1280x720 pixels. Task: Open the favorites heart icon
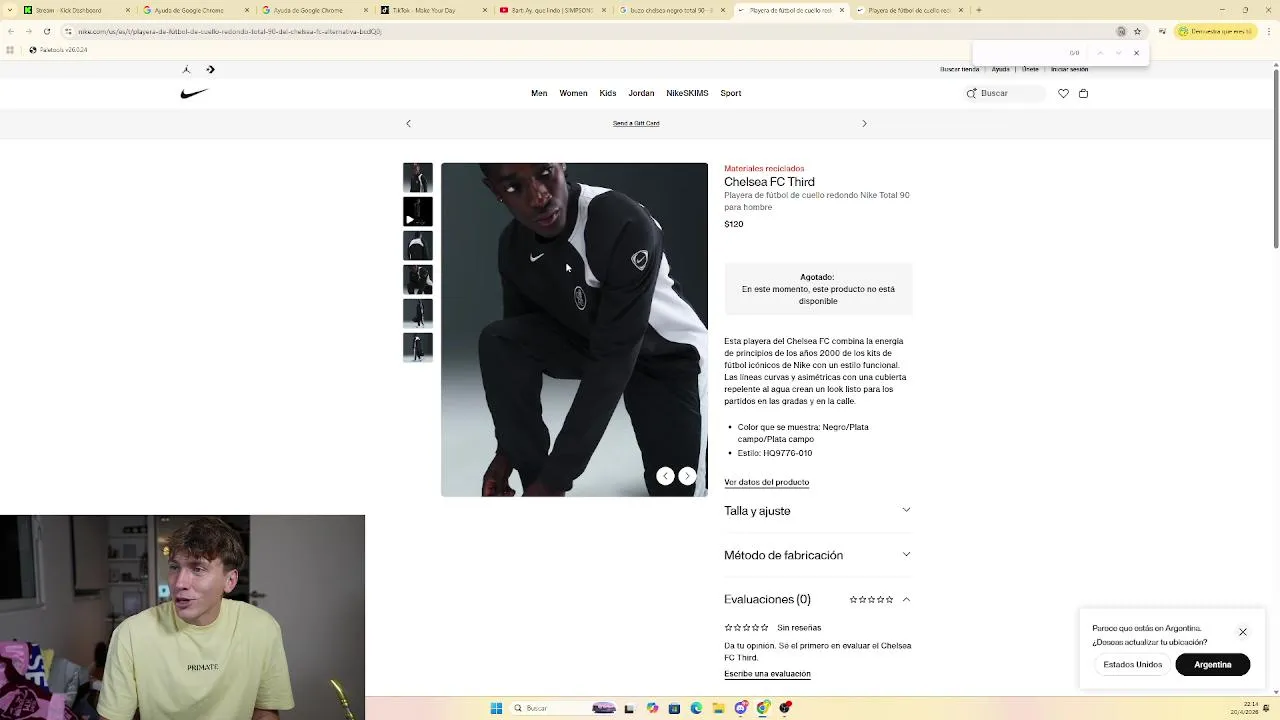(x=1063, y=93)
